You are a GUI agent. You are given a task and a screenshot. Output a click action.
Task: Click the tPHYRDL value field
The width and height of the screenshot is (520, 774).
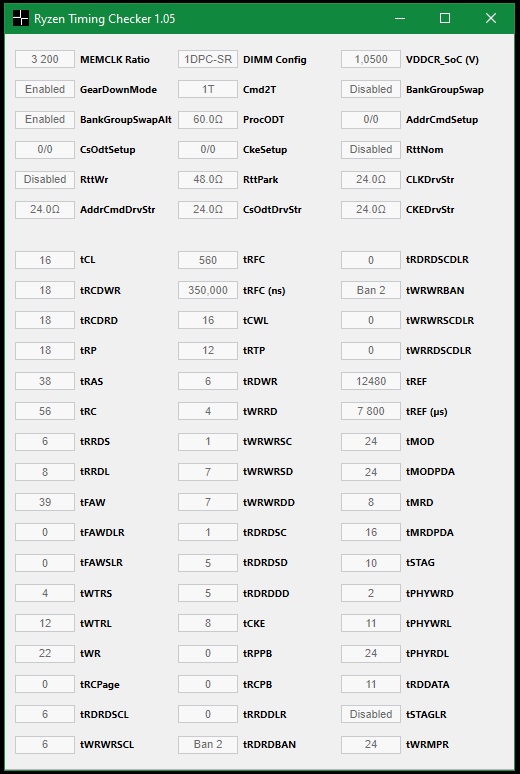coord(371,653)
